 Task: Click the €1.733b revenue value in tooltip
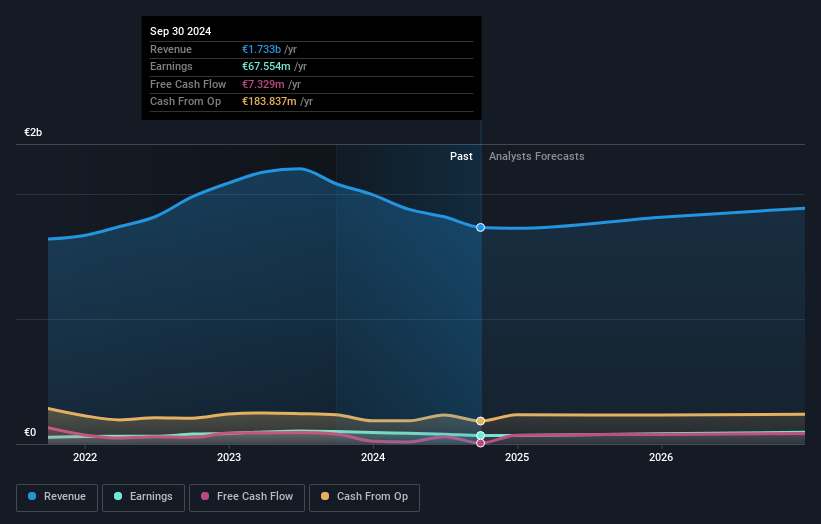tap(261, 49)
